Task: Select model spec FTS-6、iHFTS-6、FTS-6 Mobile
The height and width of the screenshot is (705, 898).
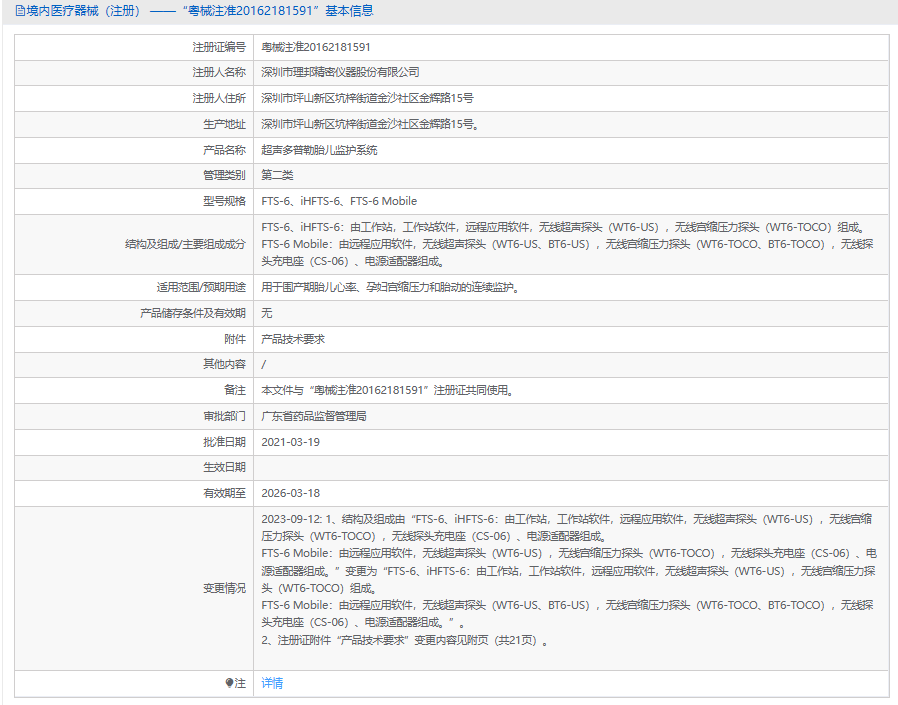Action: pyautogui.click(x=339, y=201)
